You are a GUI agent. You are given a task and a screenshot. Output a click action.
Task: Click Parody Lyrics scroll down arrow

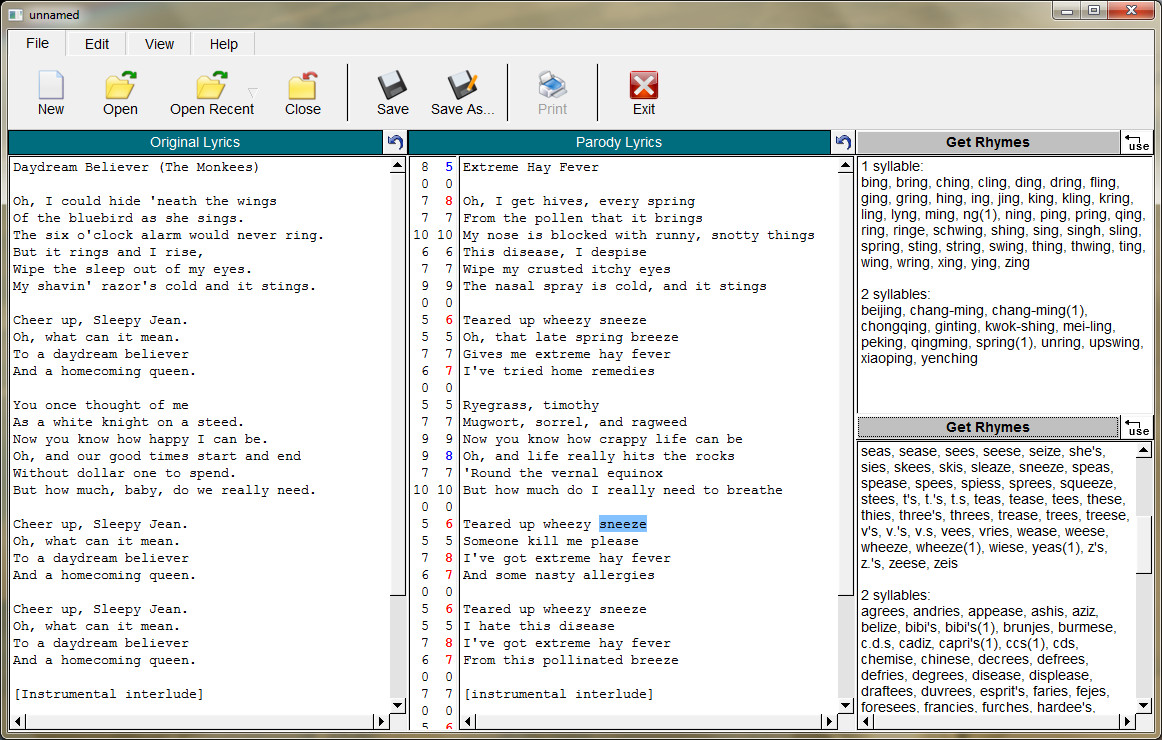click(846, 705)
